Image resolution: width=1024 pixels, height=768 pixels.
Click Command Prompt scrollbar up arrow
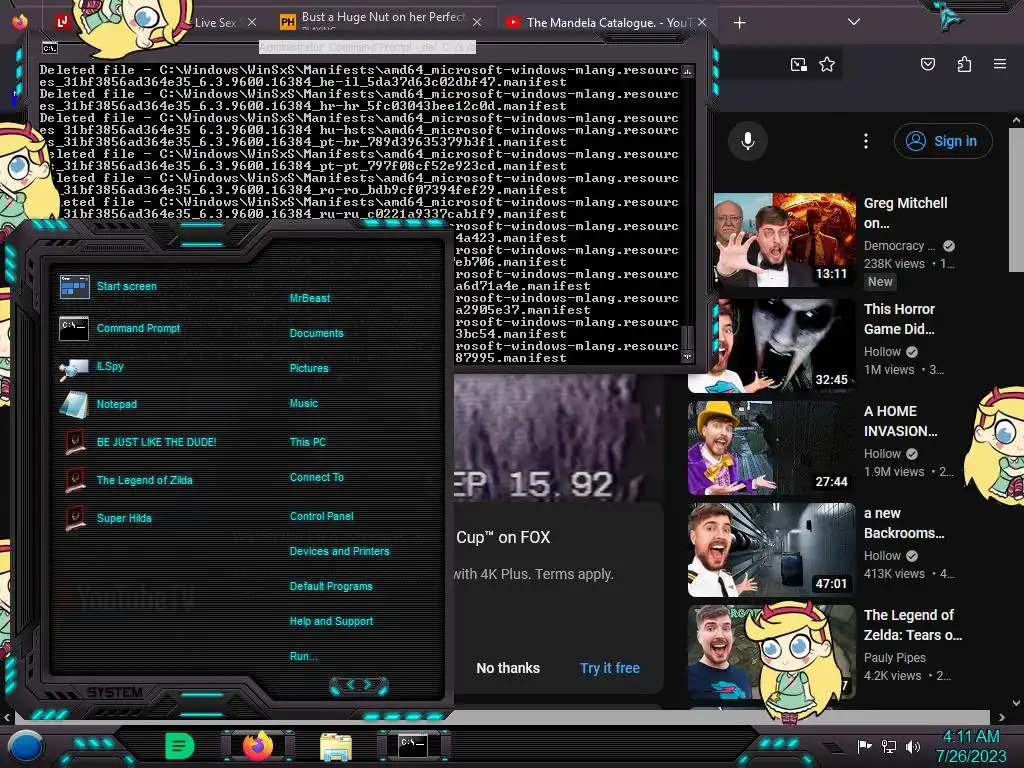pyautogui.click(x=687, y=71)
